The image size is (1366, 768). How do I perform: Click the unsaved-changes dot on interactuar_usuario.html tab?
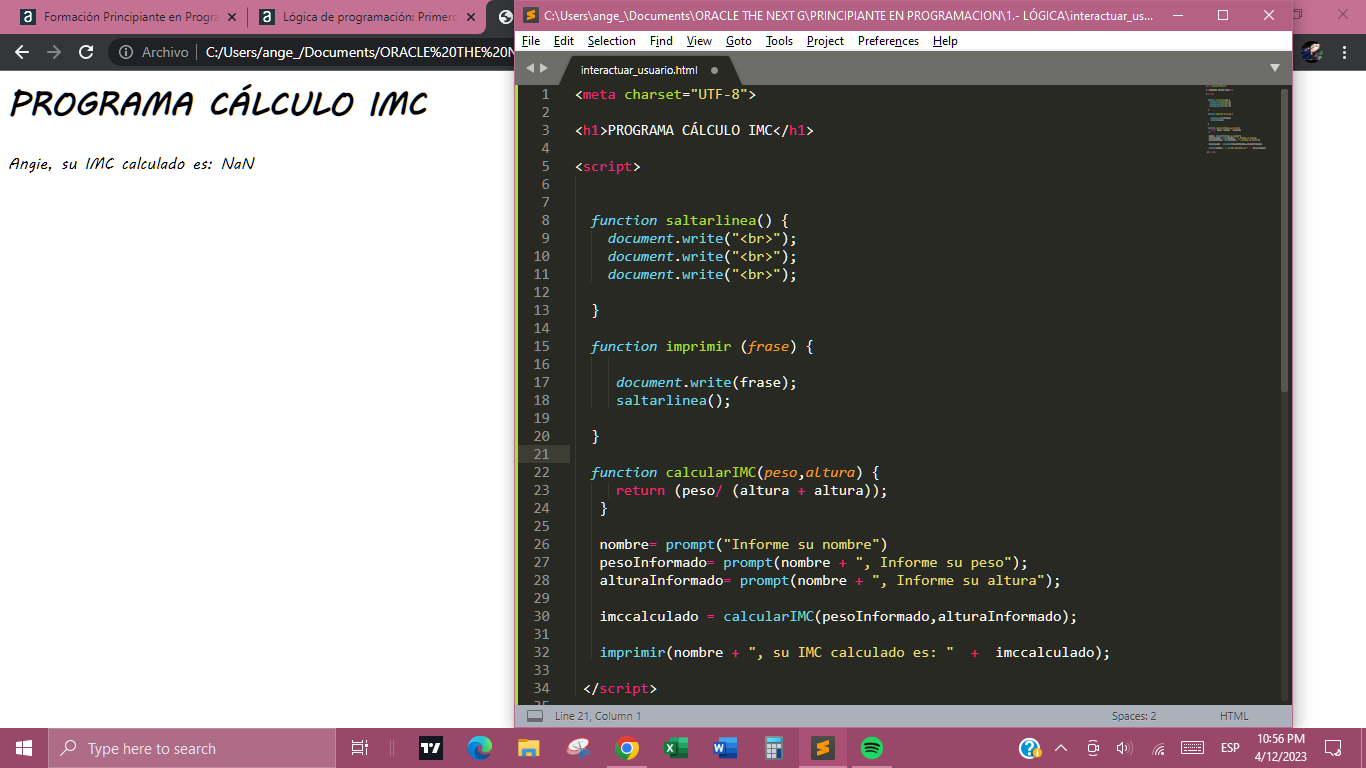click(714, 70)
